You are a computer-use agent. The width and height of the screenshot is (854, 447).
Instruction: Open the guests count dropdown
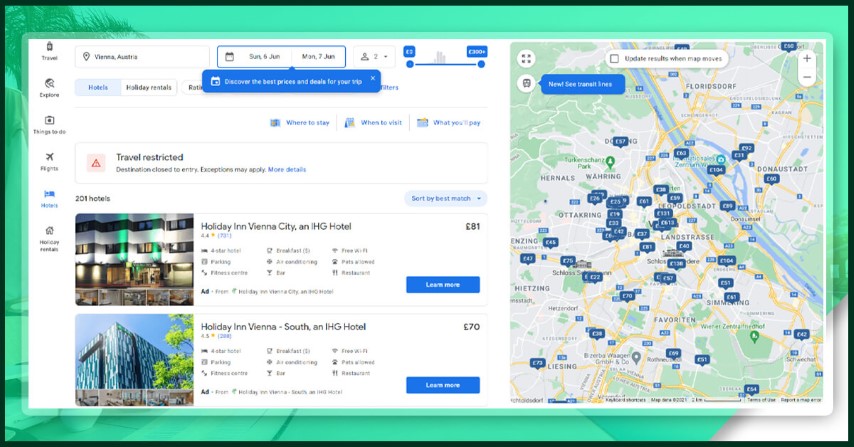coord(375,57)
